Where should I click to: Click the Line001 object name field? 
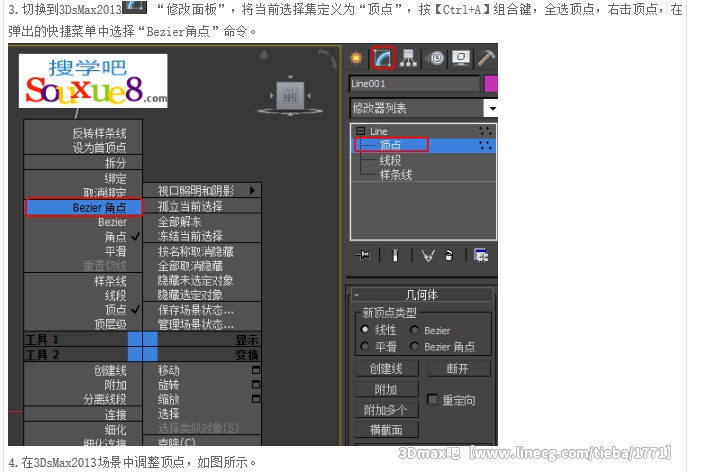pos(414,84)
